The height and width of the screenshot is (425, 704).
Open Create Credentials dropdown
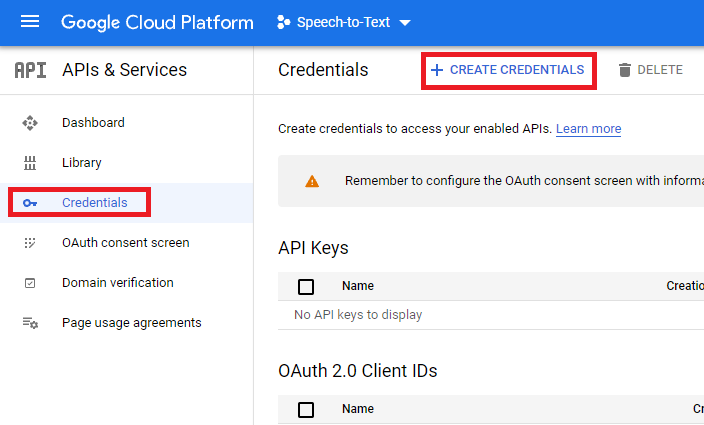507,70
